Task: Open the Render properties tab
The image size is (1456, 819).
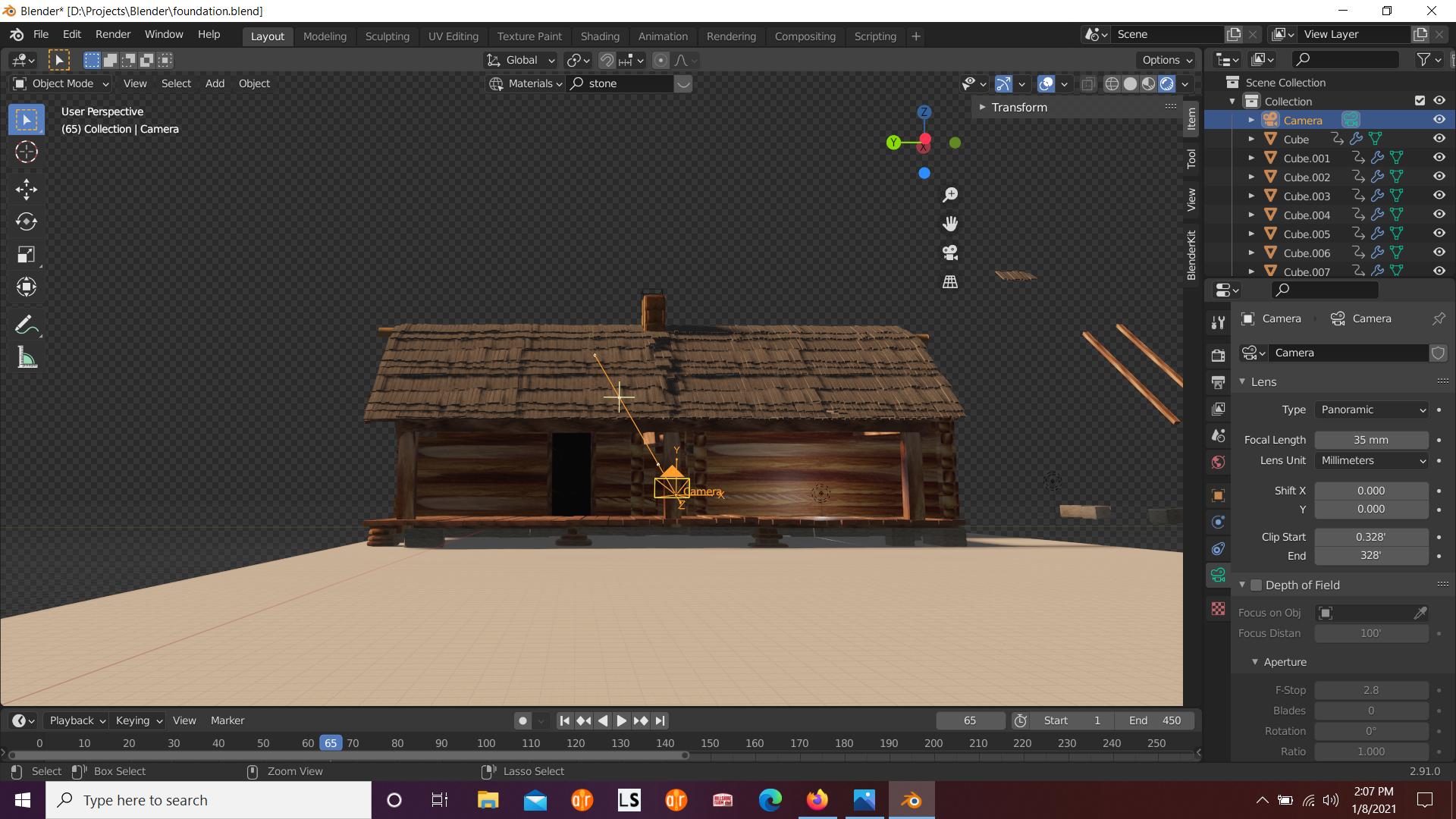Action: tap(1218, 356)
